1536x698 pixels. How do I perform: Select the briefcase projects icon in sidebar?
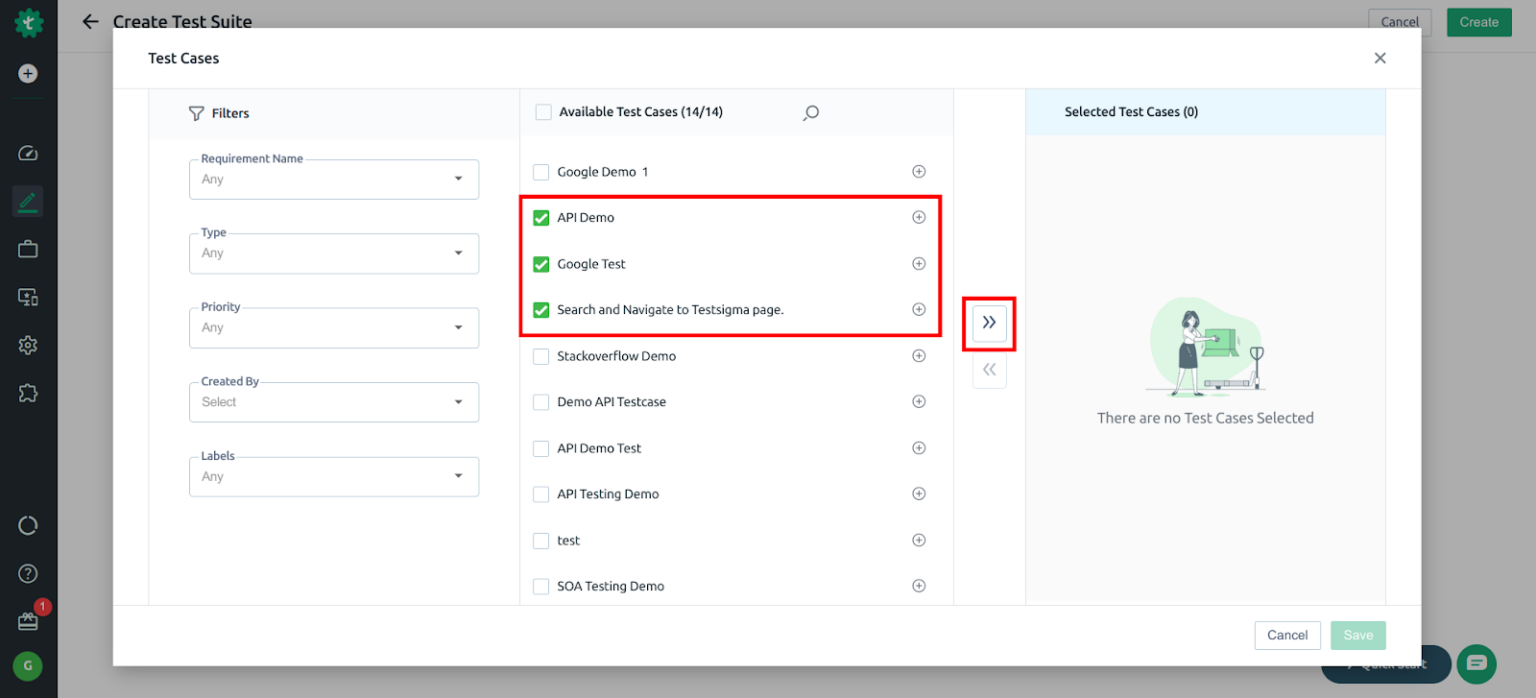[x=28, y=249]
